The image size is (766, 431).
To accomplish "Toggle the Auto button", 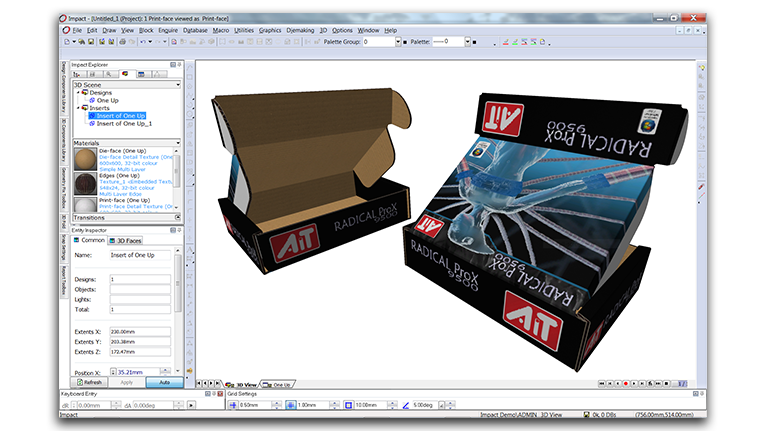I will pos(164,382).
